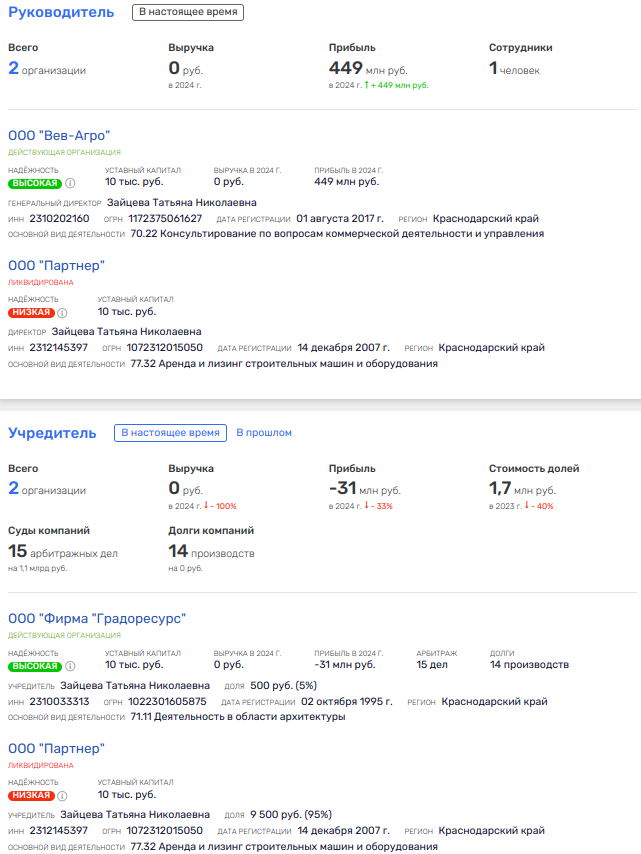Viewport: 641px width, 854px height.
Task: Click the Руководитель section heading
Action: pyautogui.click(x=61, y=13)
